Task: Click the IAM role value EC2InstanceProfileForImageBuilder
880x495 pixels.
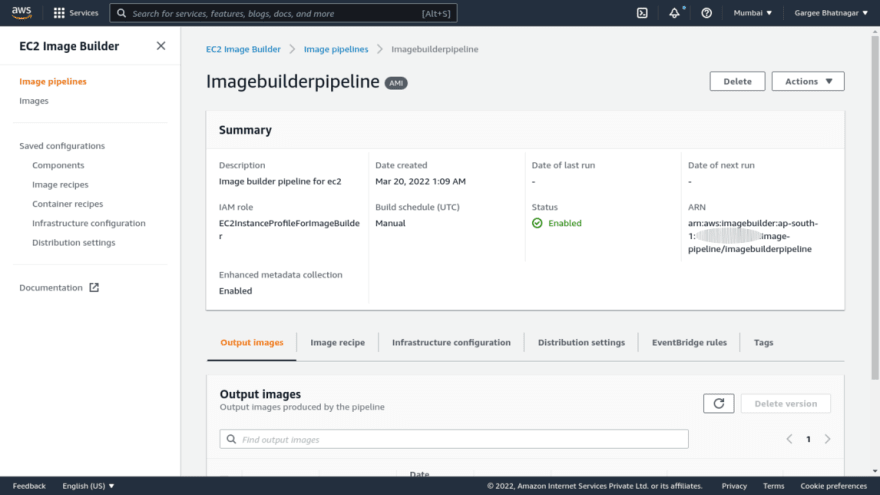Action: [289, 230]
